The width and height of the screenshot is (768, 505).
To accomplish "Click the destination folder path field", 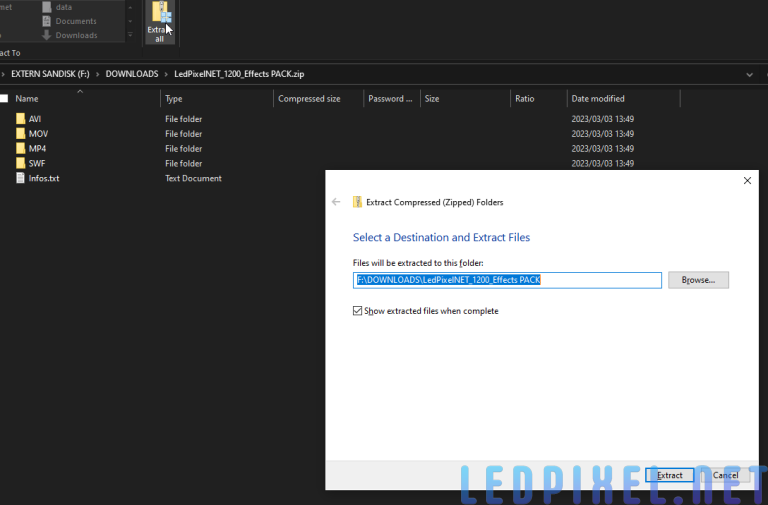I will point(507,280).
